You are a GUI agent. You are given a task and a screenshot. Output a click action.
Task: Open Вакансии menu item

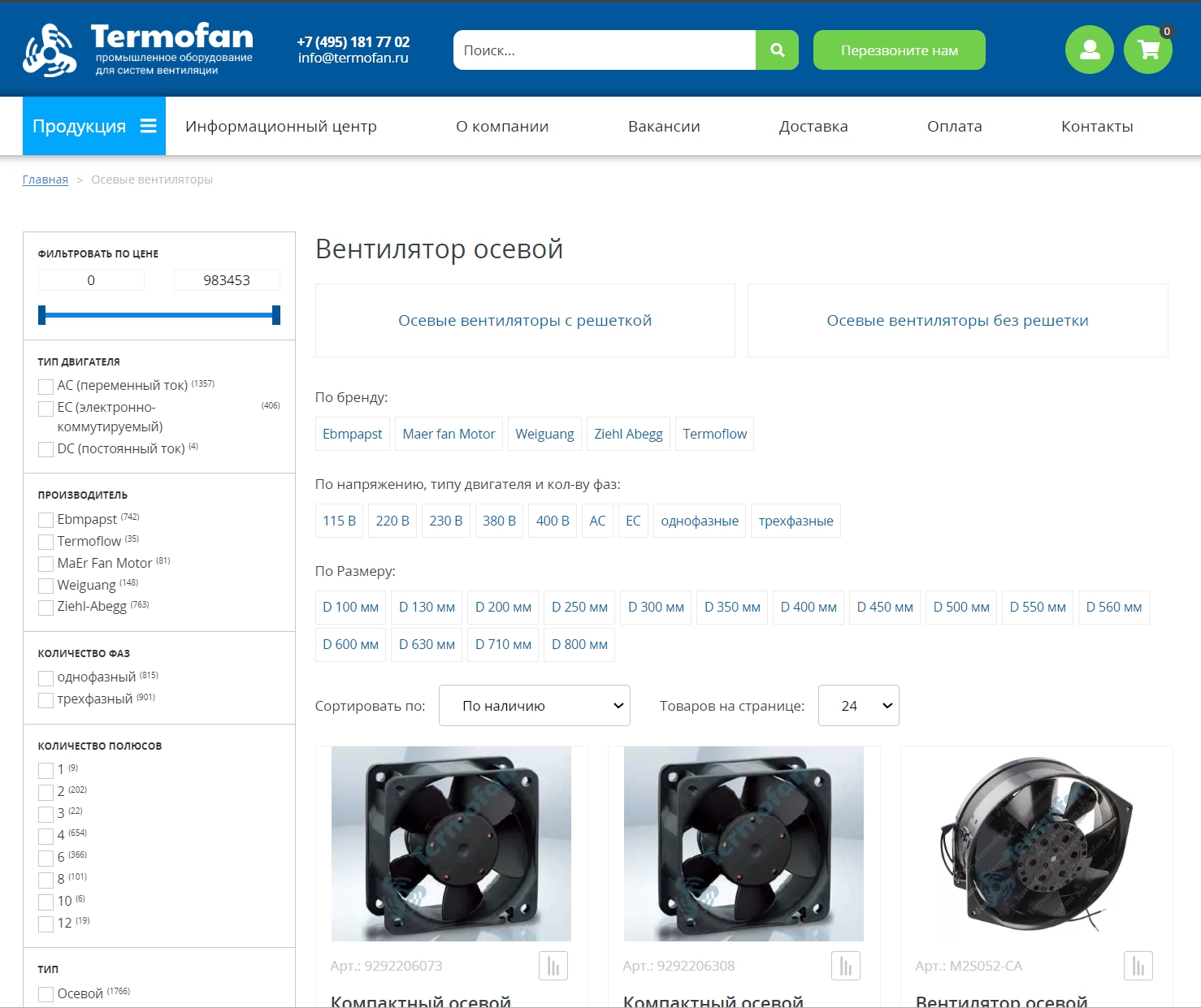click(x=664, y=126)
